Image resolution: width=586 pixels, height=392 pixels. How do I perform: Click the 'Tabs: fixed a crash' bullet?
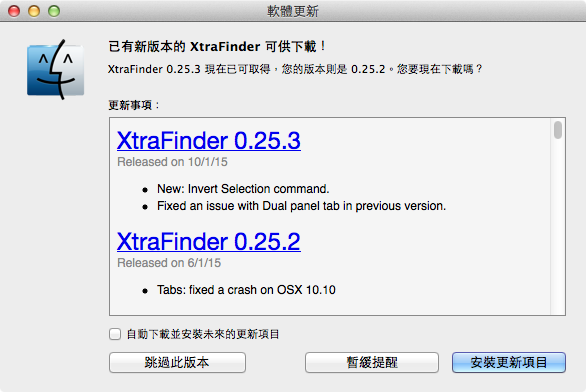coord(246,290)
